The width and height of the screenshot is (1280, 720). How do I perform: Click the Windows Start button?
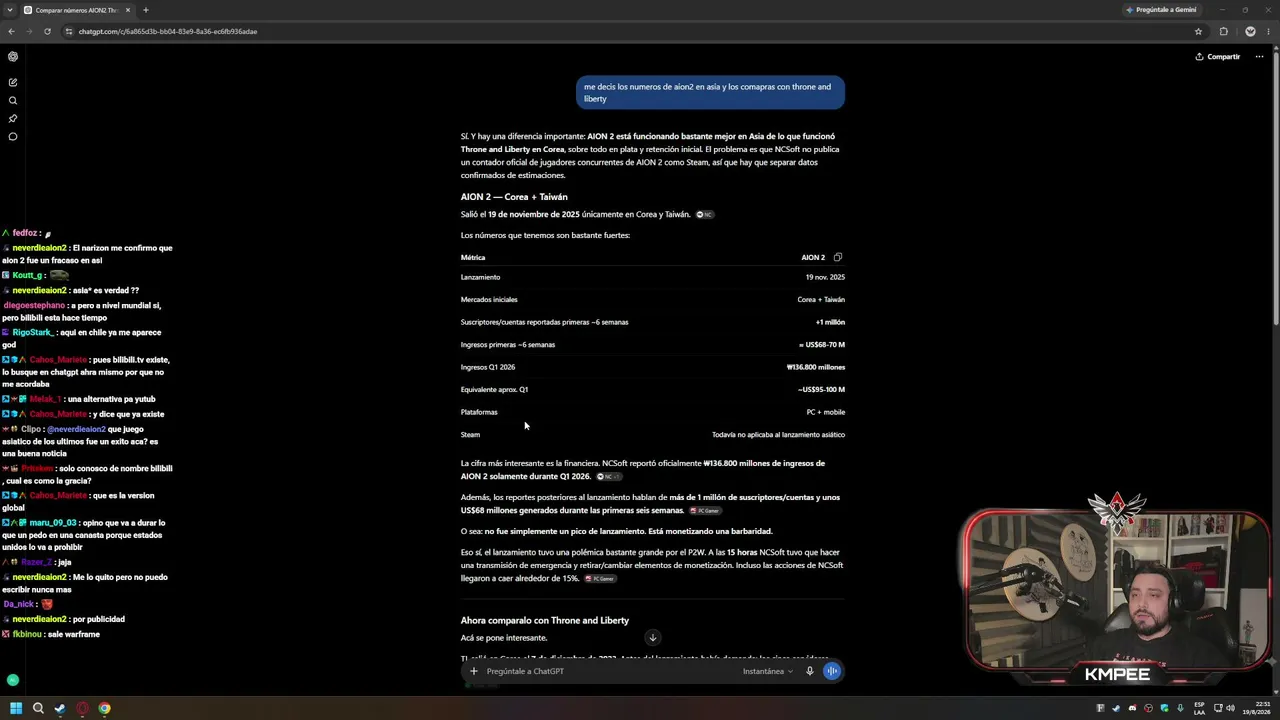point(16,708)
